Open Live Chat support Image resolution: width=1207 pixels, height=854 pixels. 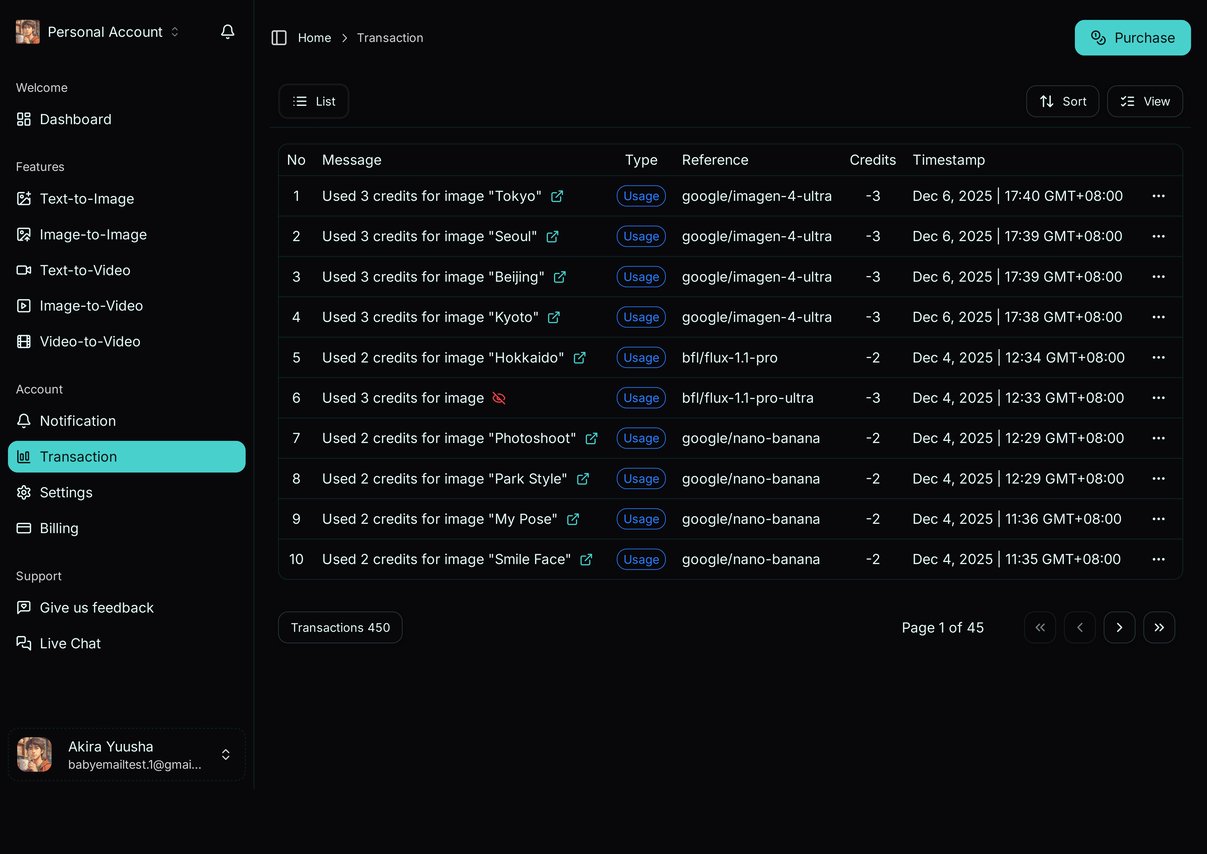[68, 643]
